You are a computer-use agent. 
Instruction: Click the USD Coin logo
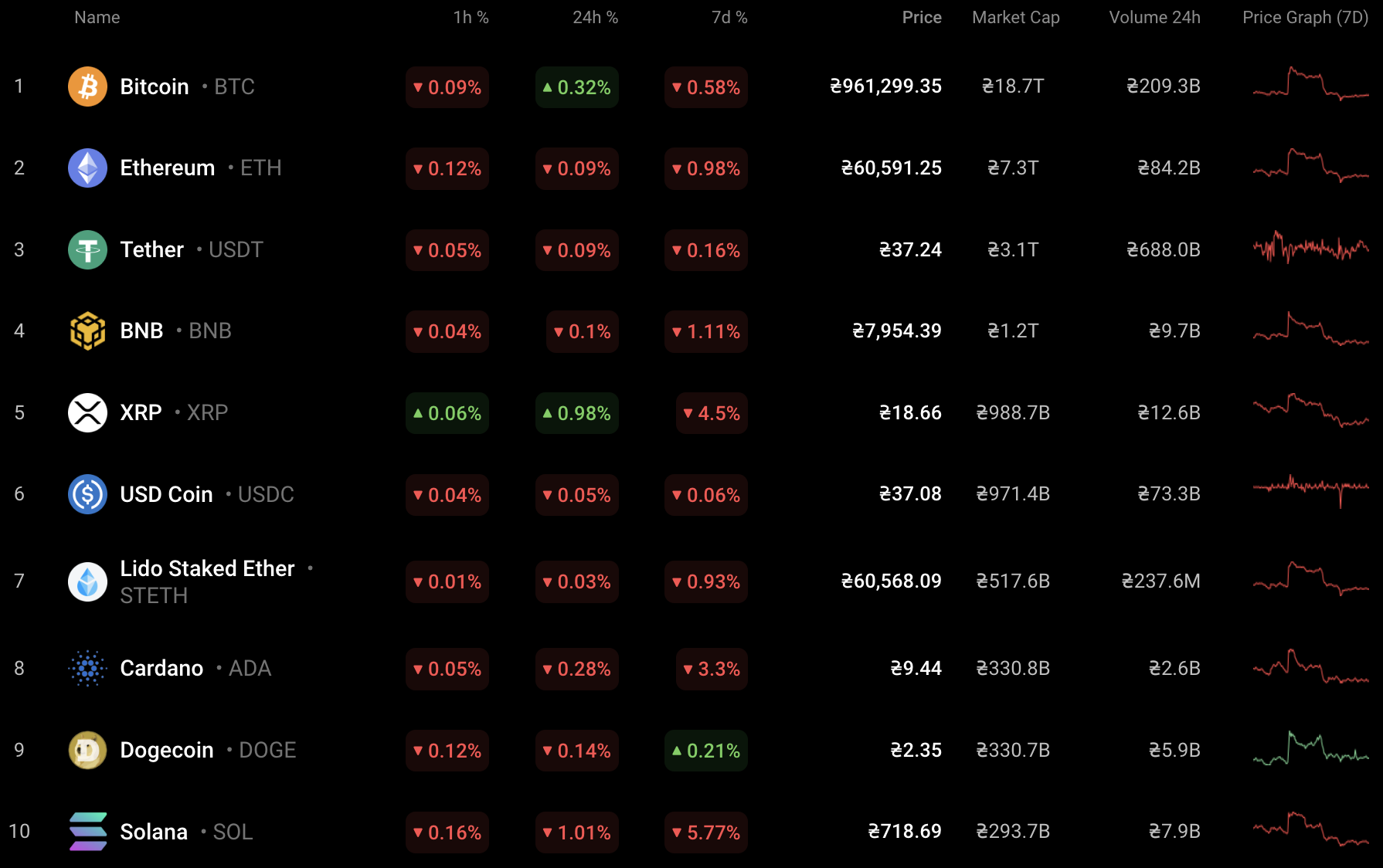tap(87, 494)
